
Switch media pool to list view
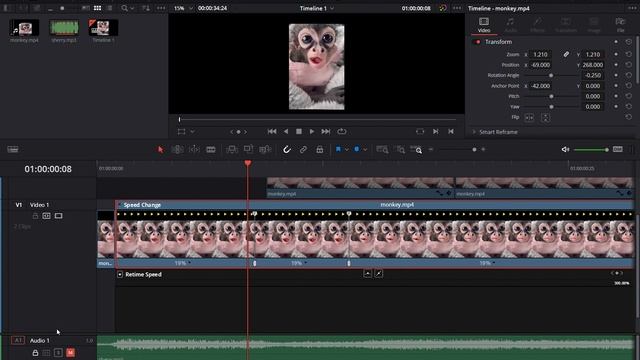click(109, 8)
